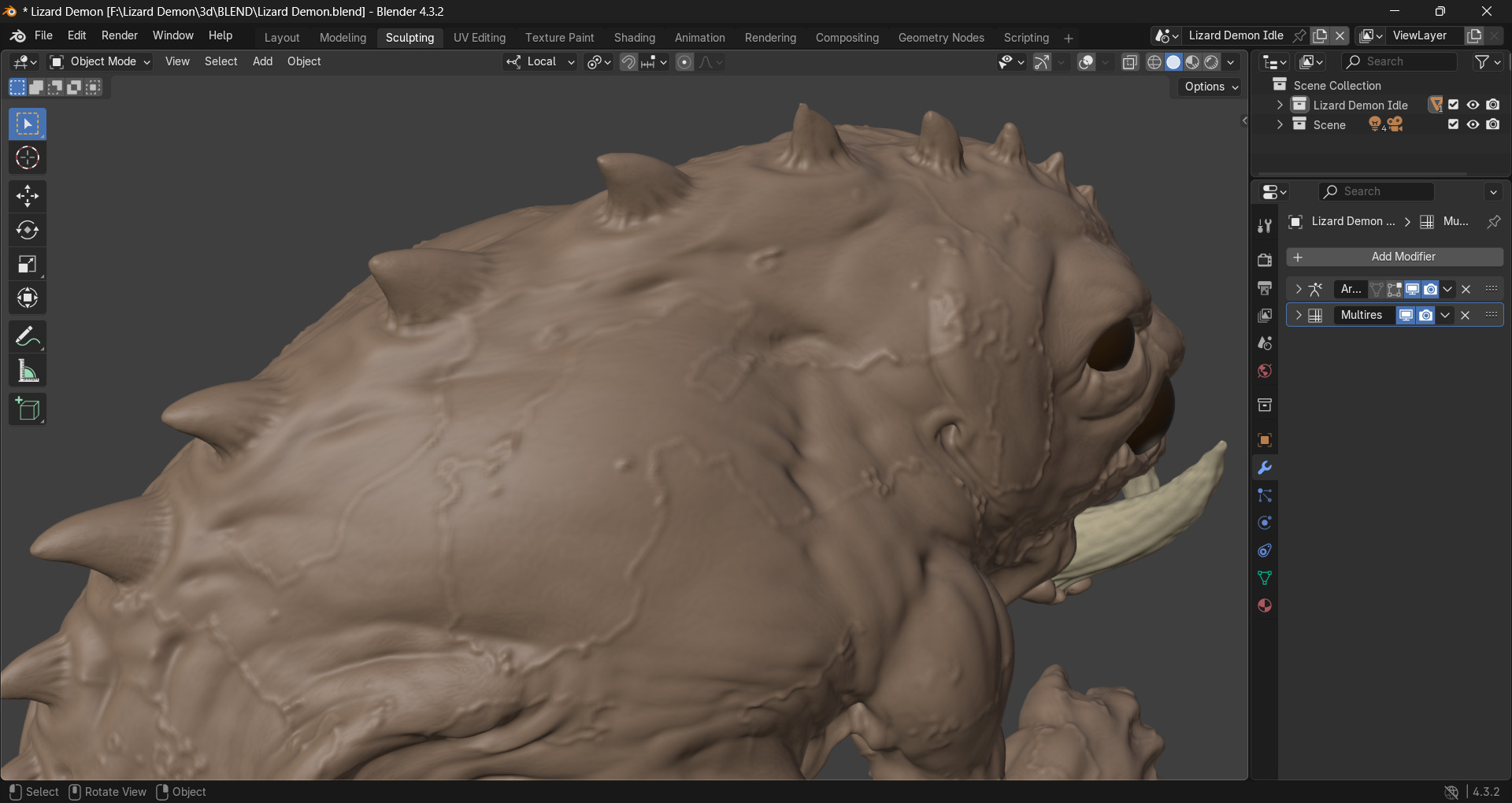The image size is (1512, 803).
Task: Switch to Solid viewport shading
Action: click(1173, 62)
